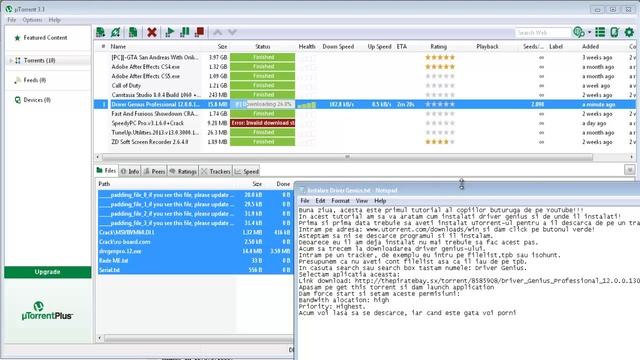The height and width of the screenshot is (360, 640).
Task: Click Move Up Queue arrow icon
Action: coord(218,32)
